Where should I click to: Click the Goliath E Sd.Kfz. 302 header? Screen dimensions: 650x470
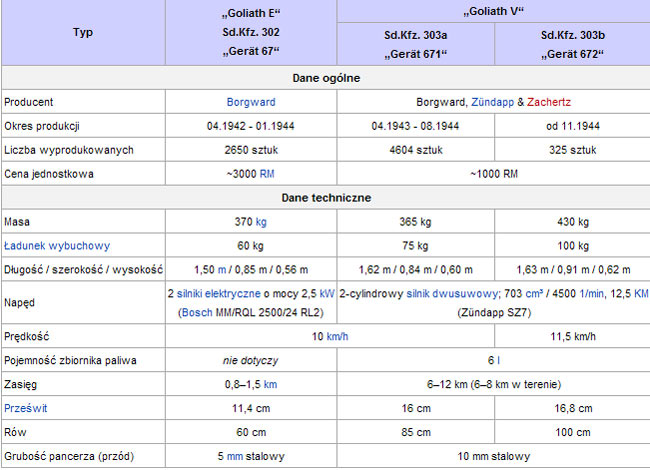[x=251, y=32]
